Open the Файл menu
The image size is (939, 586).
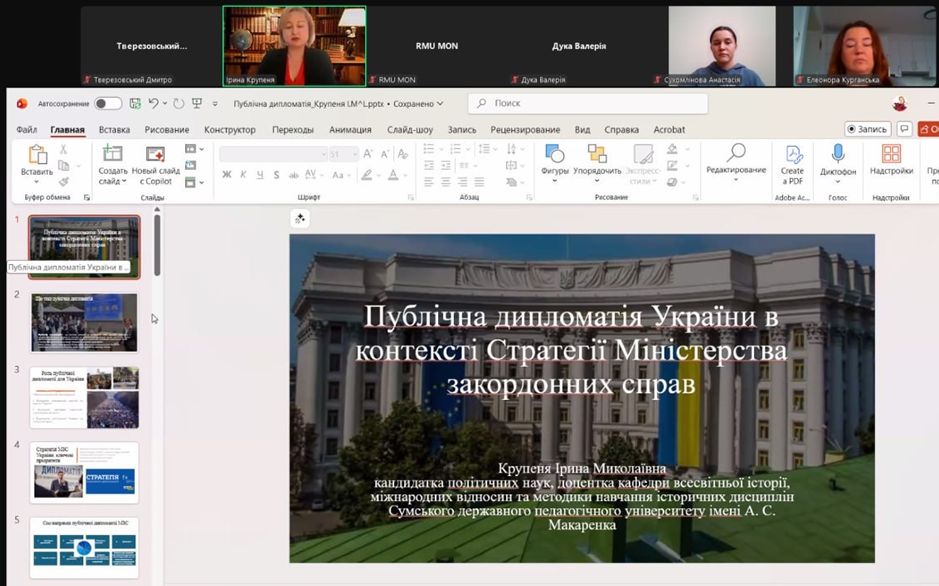pyautogui.click(x=26, y=129)
